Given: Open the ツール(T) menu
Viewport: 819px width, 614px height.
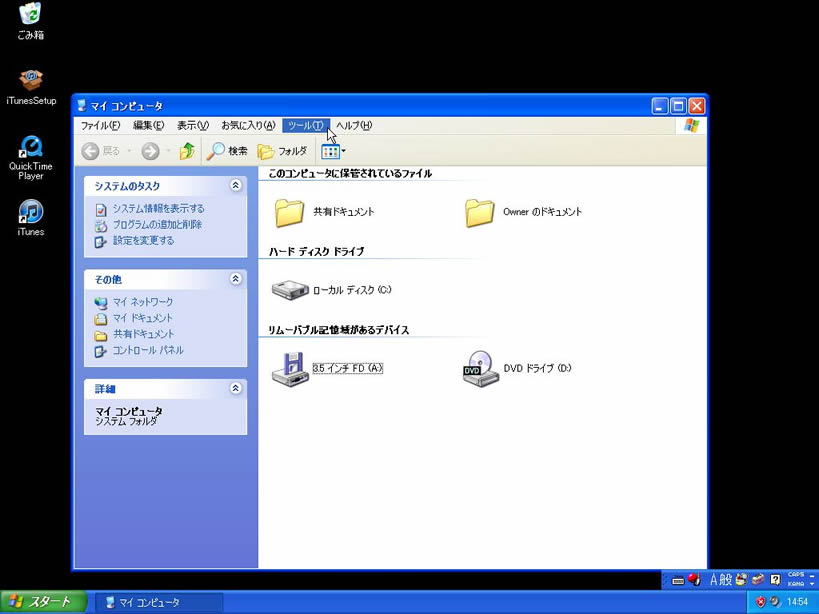Looking at the screenshot, I should 306,125.
